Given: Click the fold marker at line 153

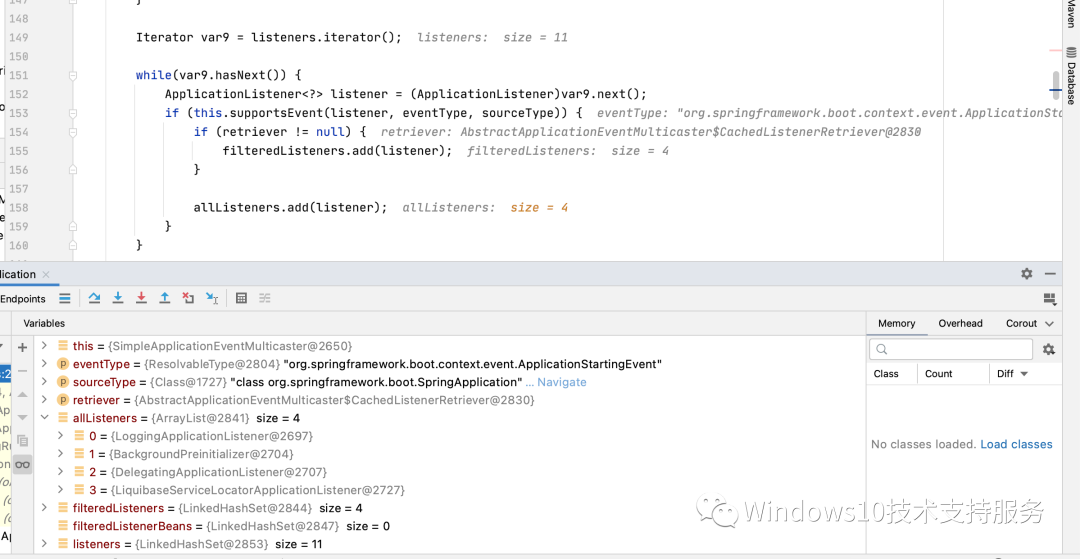Looking at the screenshot, I should click(73, 113).
